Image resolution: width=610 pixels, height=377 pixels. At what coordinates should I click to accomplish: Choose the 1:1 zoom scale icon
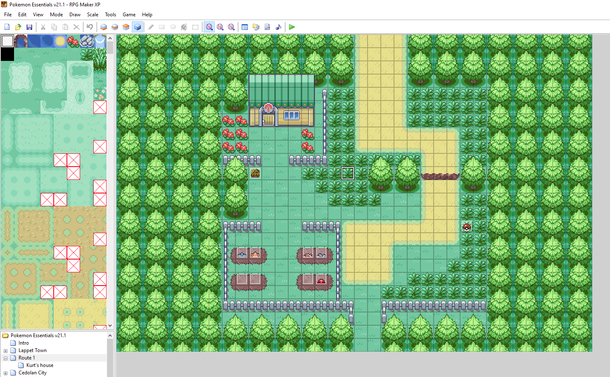click(209, 27)
